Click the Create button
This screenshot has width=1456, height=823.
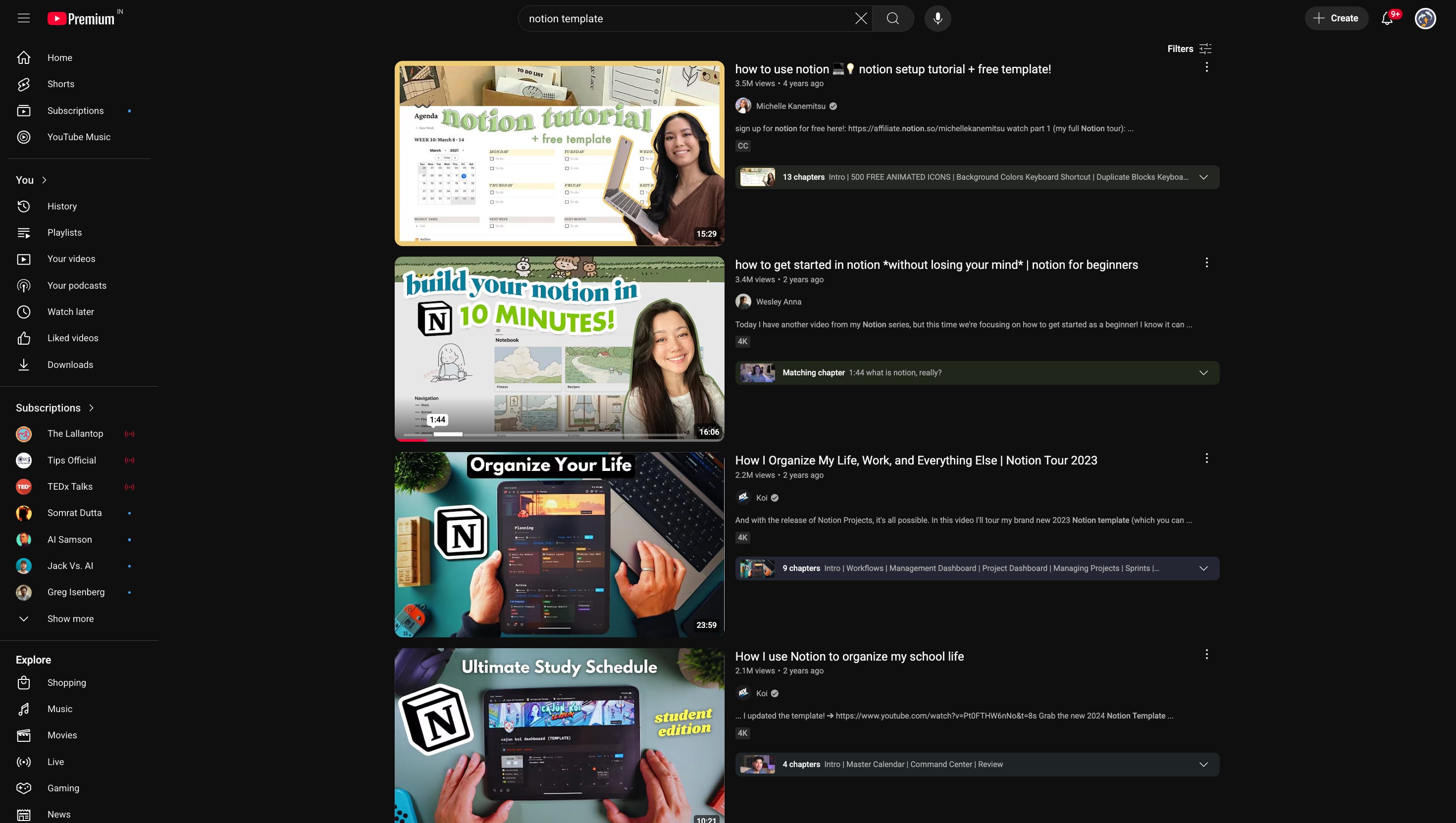click(1336, 18)
